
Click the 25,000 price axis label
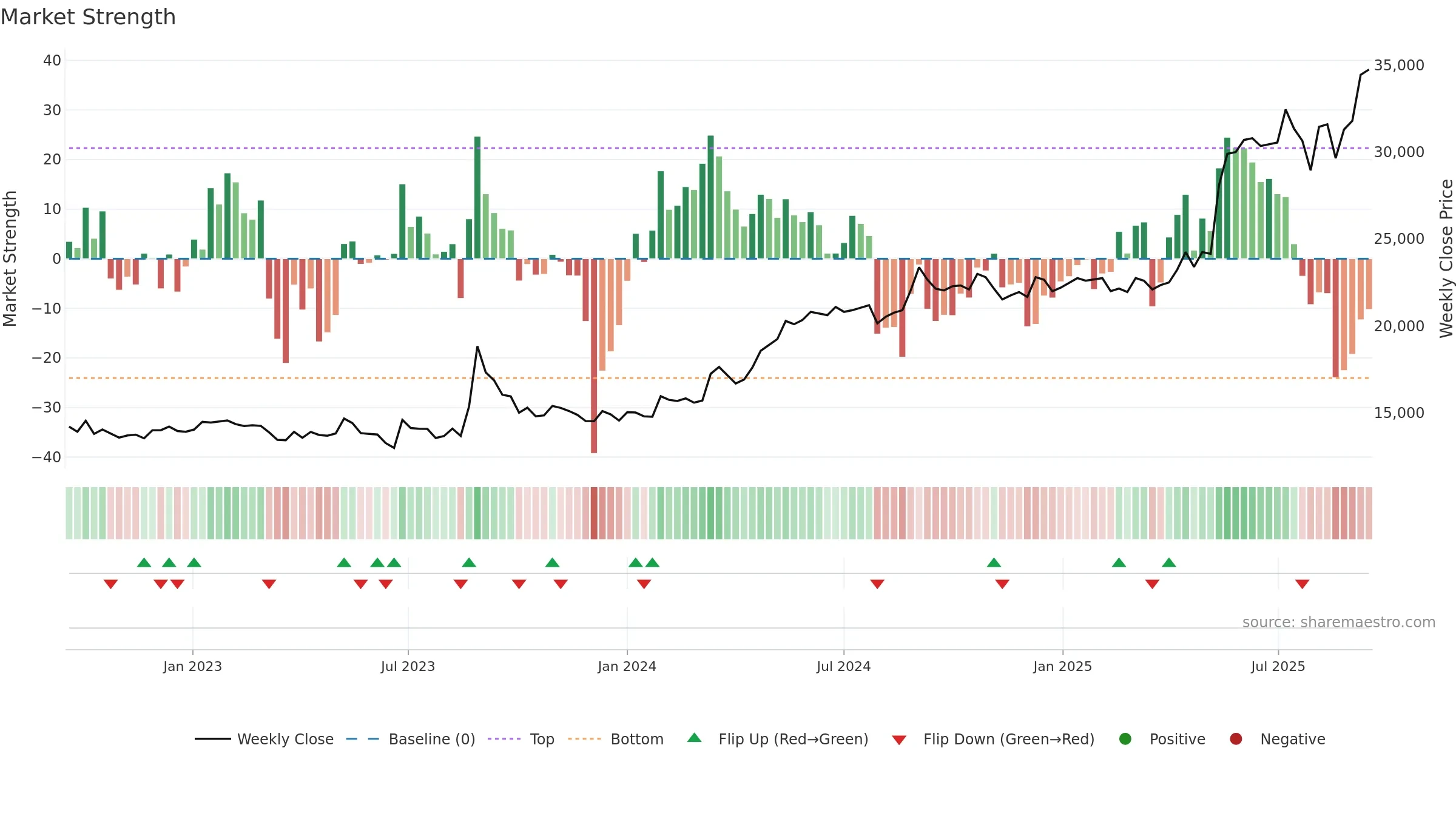[1399, 239]
